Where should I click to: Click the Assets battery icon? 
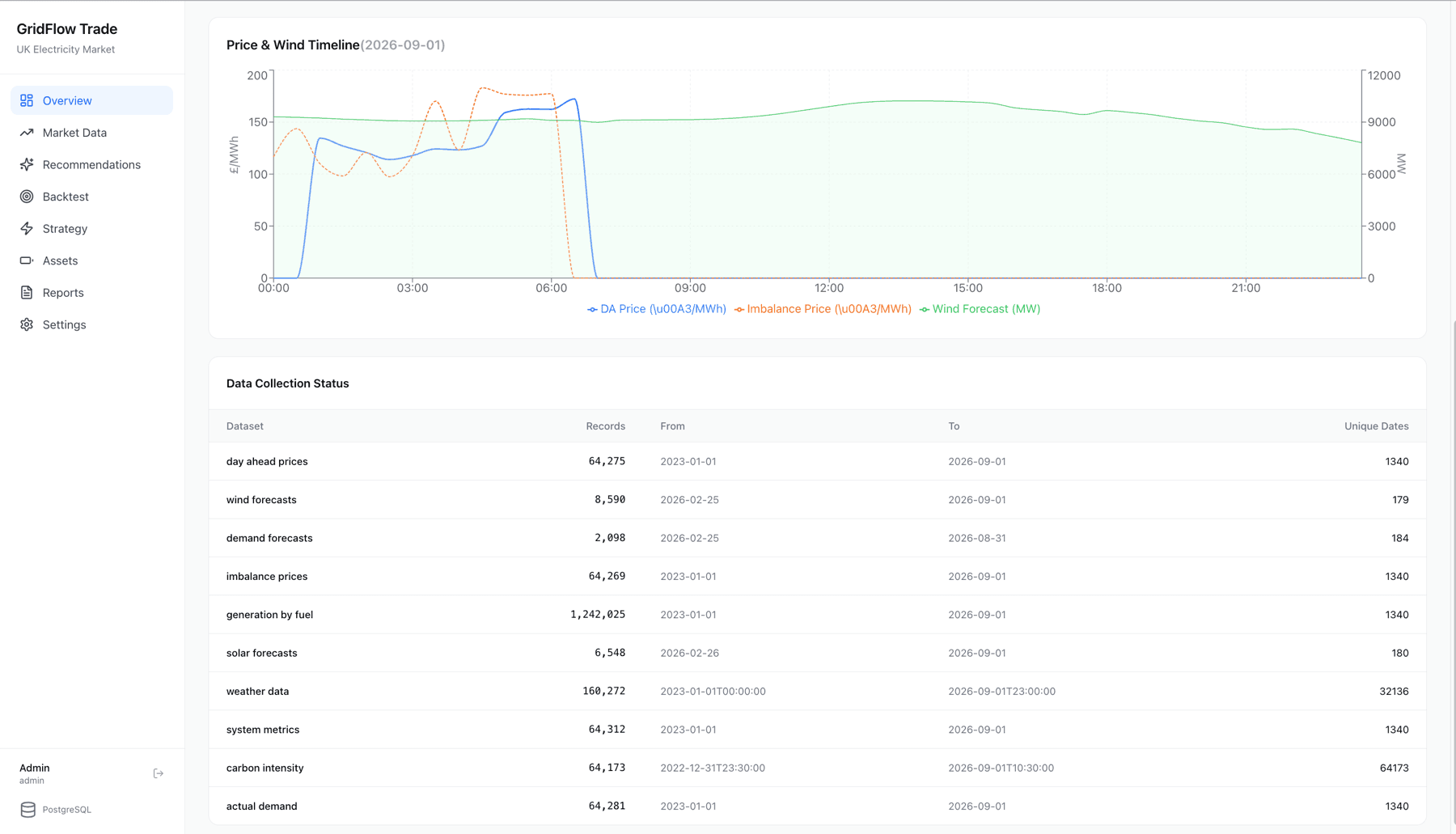pos(27,260)
